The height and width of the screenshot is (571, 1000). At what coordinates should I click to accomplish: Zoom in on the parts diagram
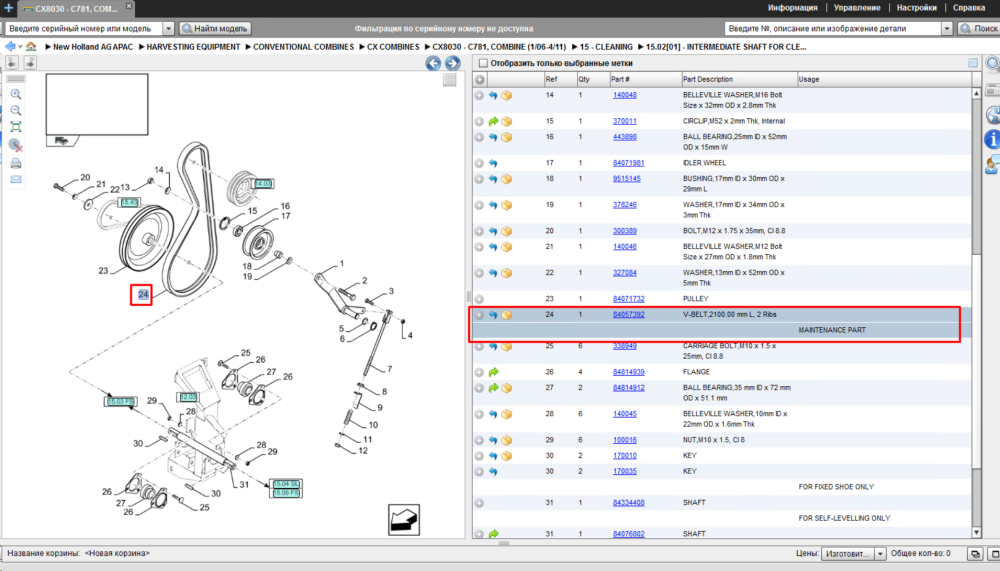tap(16, 94)
